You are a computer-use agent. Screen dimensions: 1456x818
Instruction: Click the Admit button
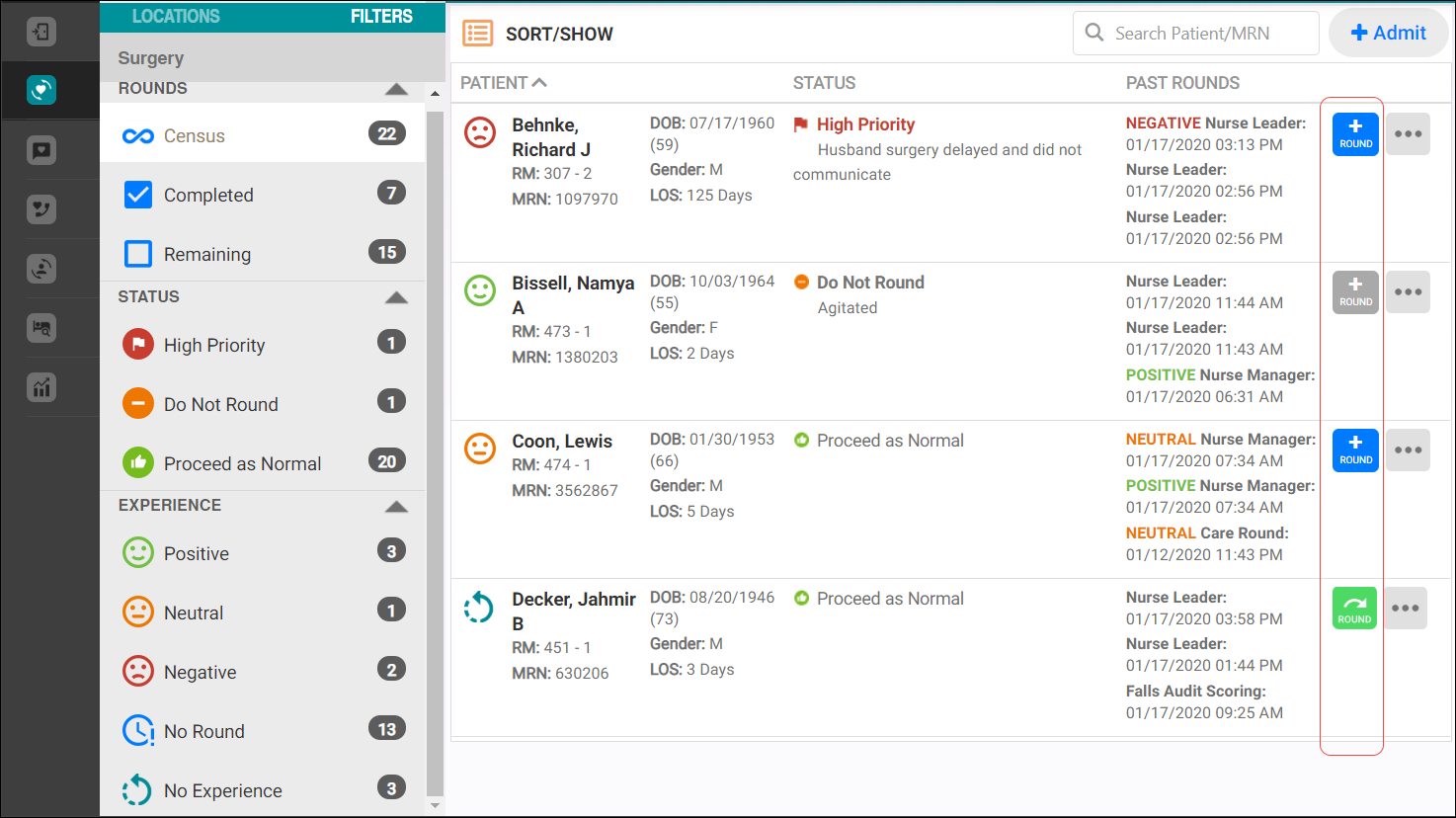point(1388,33)
